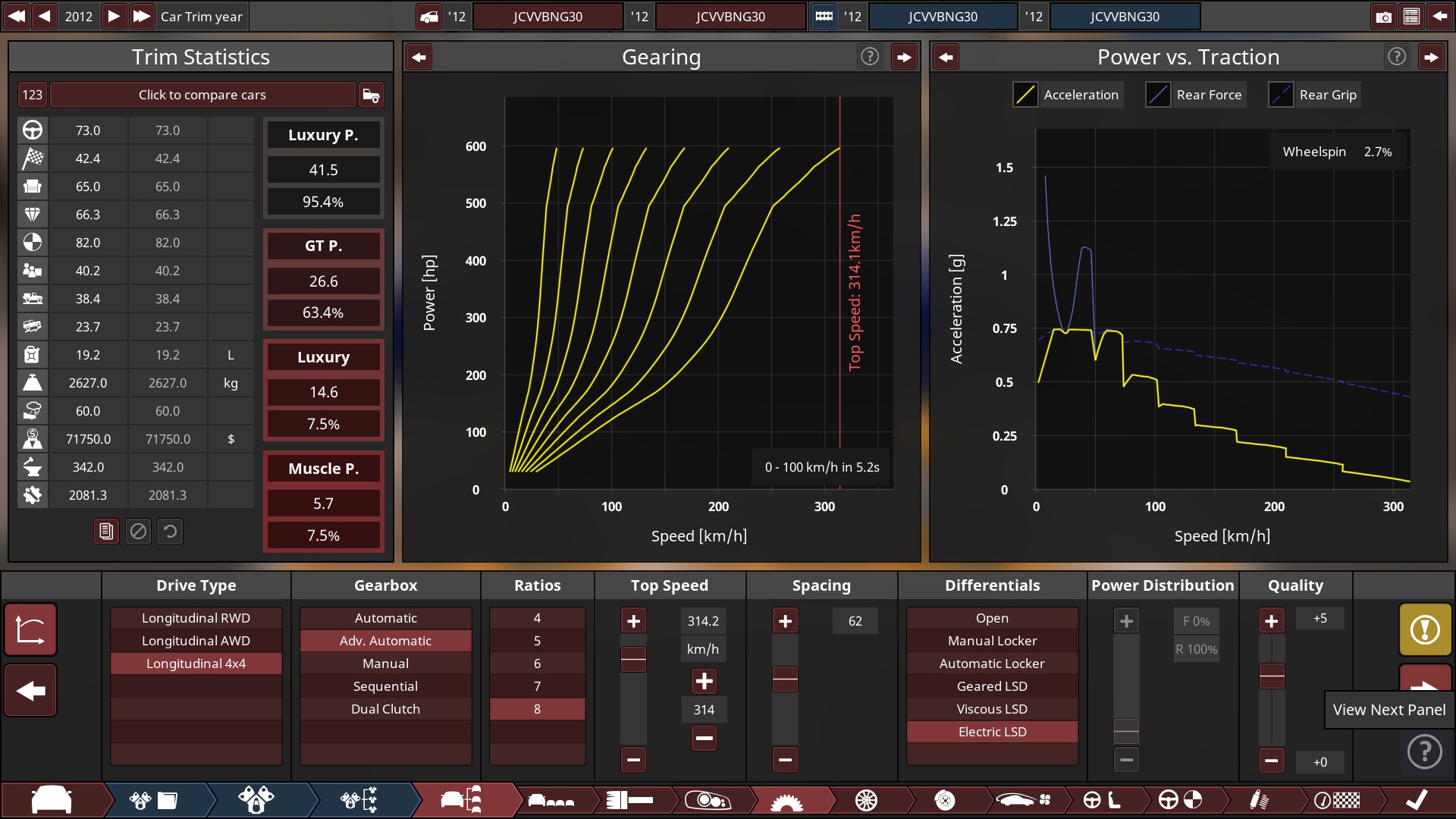
Task: Click the camera screenshot icon
Action: coord(1383,16)
